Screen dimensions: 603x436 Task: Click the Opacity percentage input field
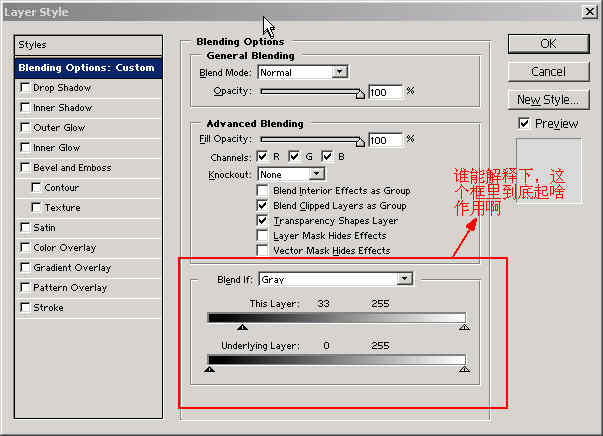(385, 92)
